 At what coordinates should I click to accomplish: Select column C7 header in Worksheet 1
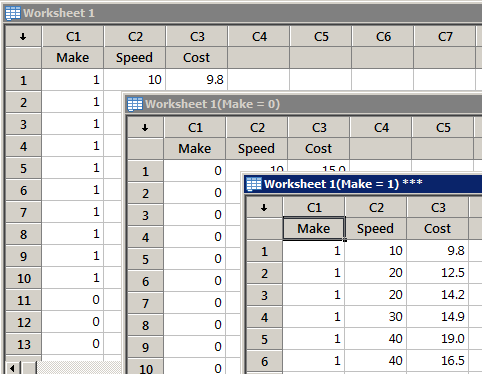click(x=445, y=37)
